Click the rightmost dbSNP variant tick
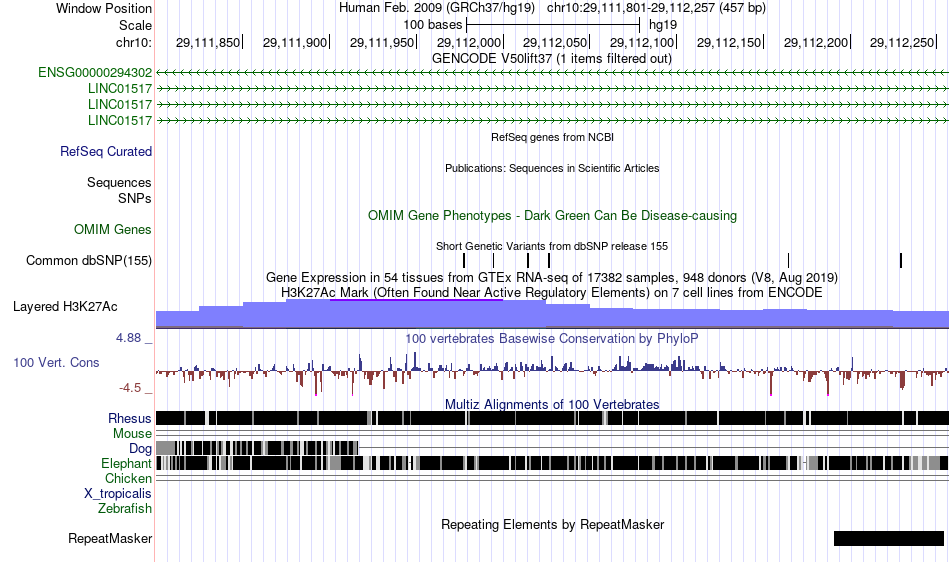The height and width of the screenshot is (562, 950). coord(901,260)
